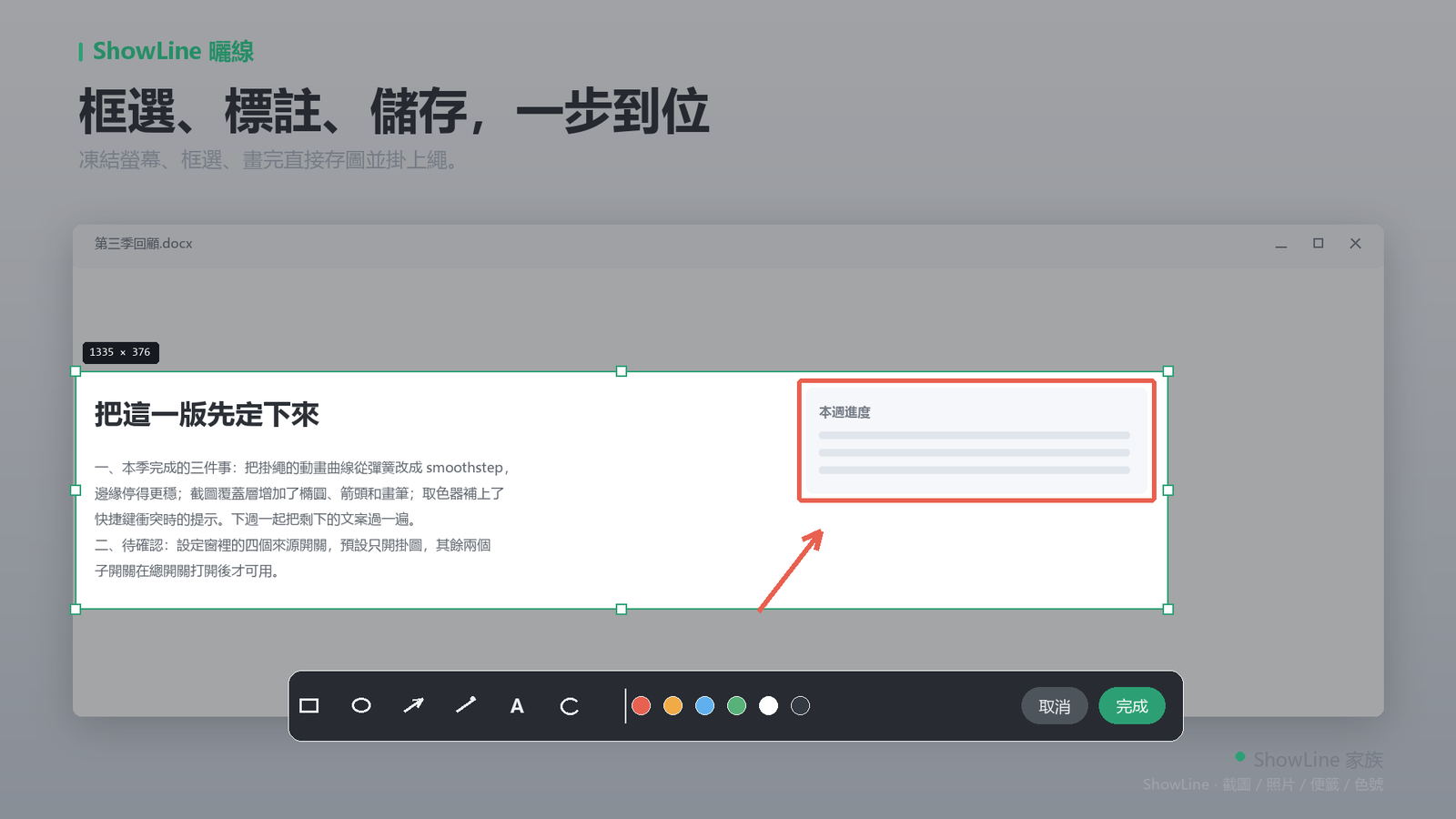Click the ShowLine 曬線 brand label

173,51
